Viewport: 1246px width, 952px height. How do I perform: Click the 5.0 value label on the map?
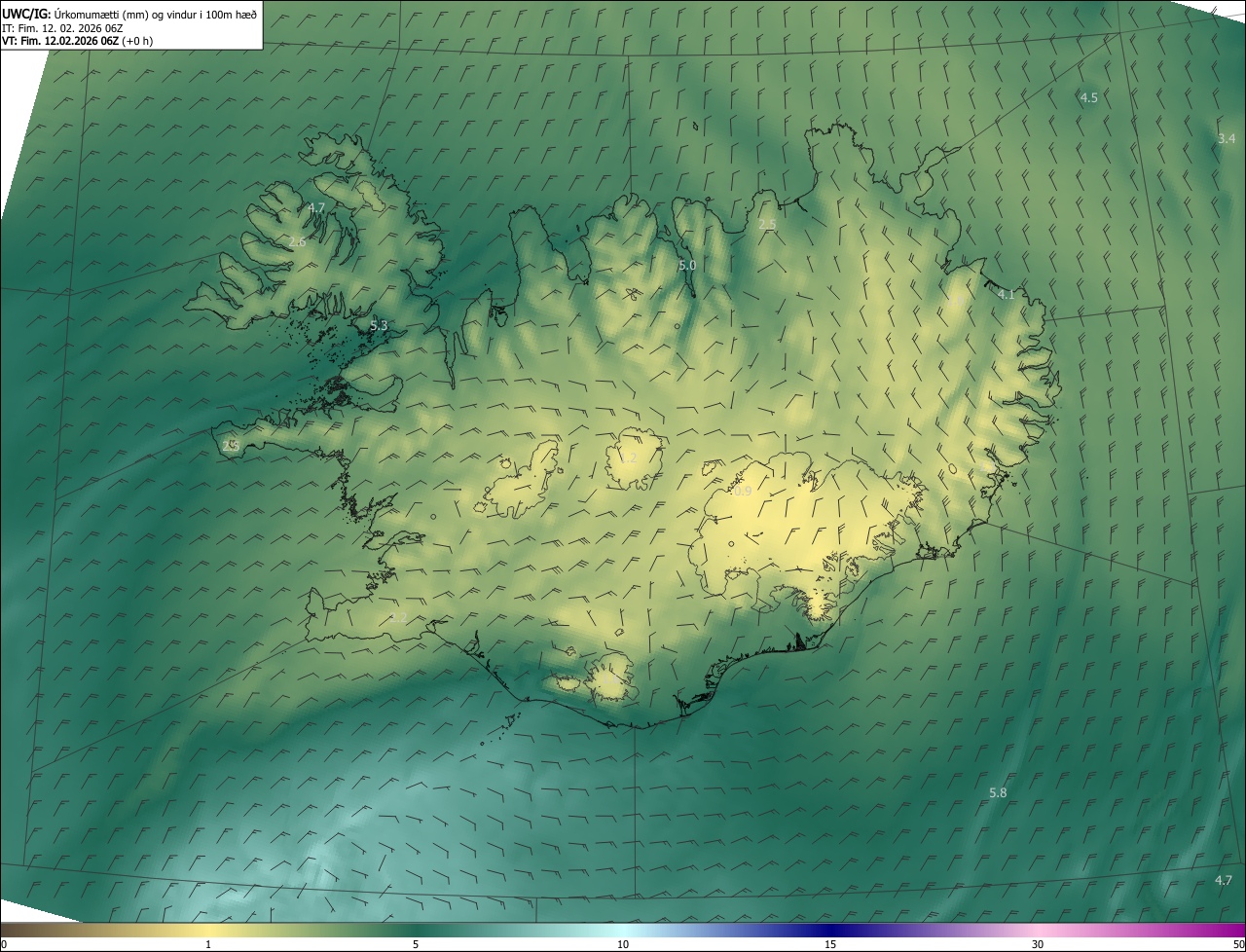click(x=687, y=265)
